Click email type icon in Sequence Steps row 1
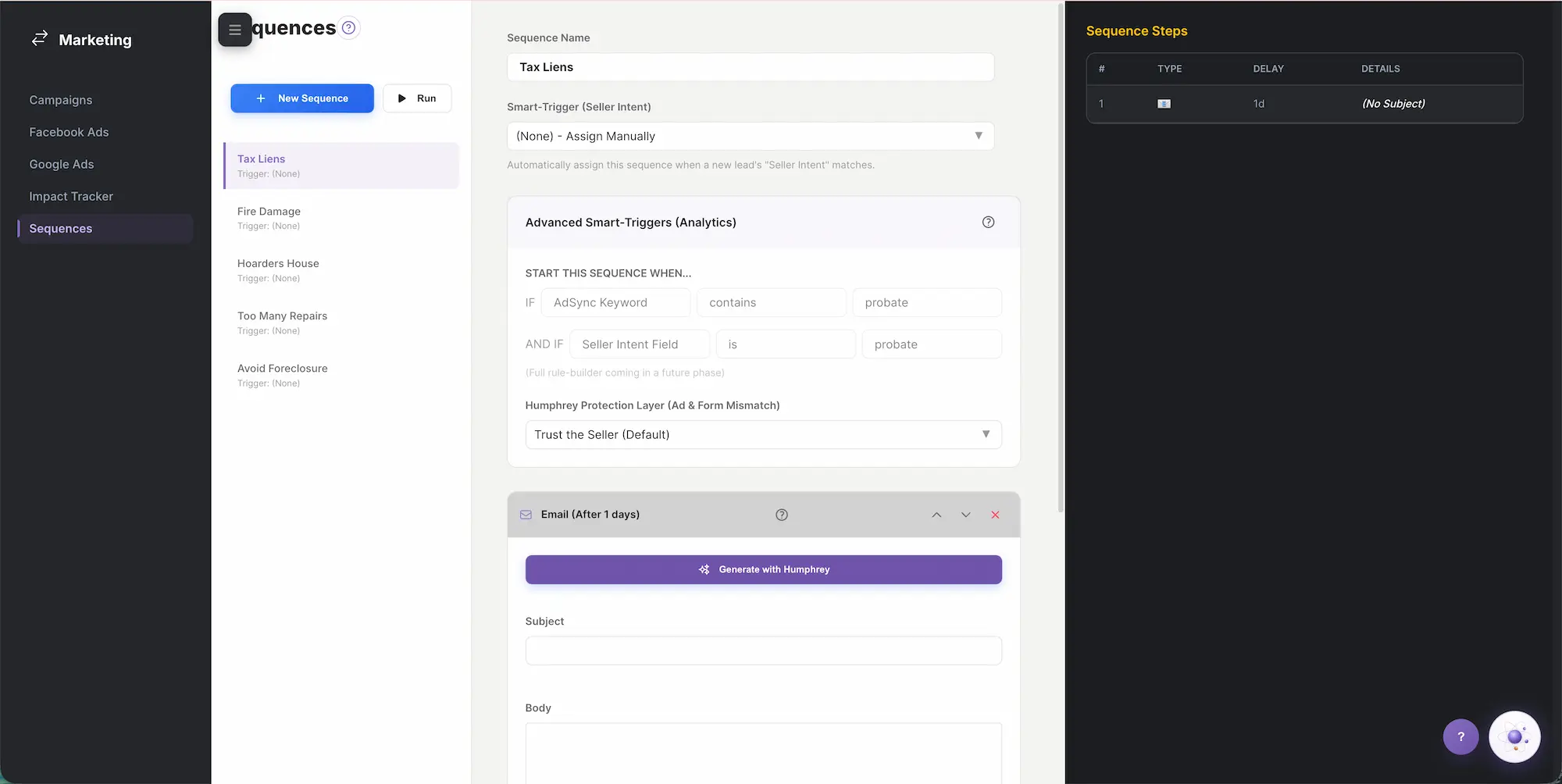This screenshot has width=1562, height=784. (x=1164, y=104)
